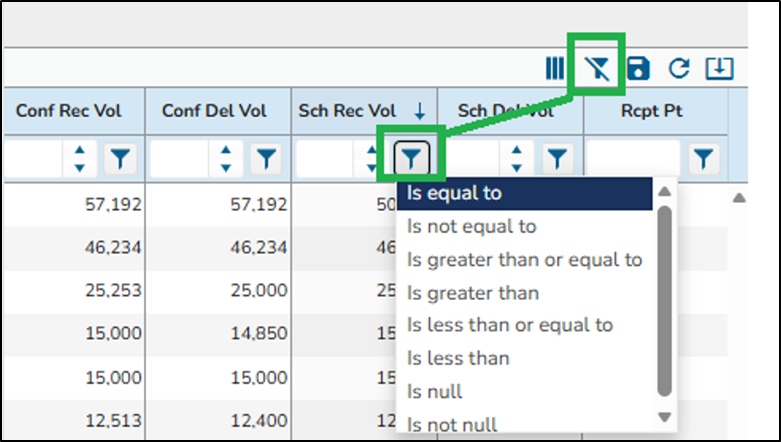Screen dimensions: 781x442
Task: Click the download export icon
Action: [719, 68]
